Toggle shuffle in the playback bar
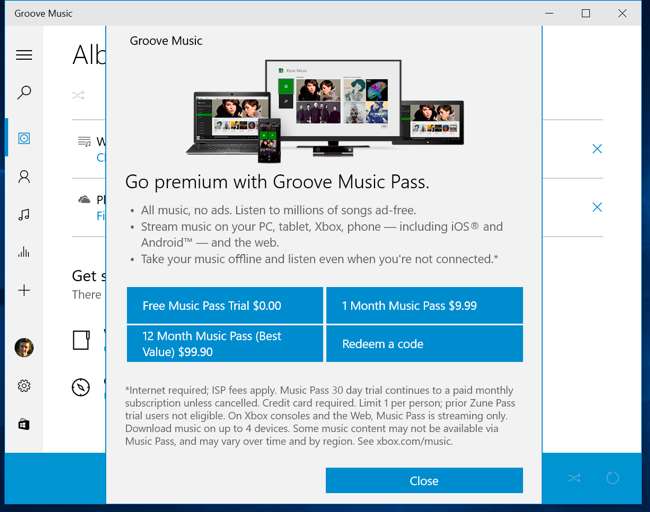The image size is (650, 512). (574, 478)
